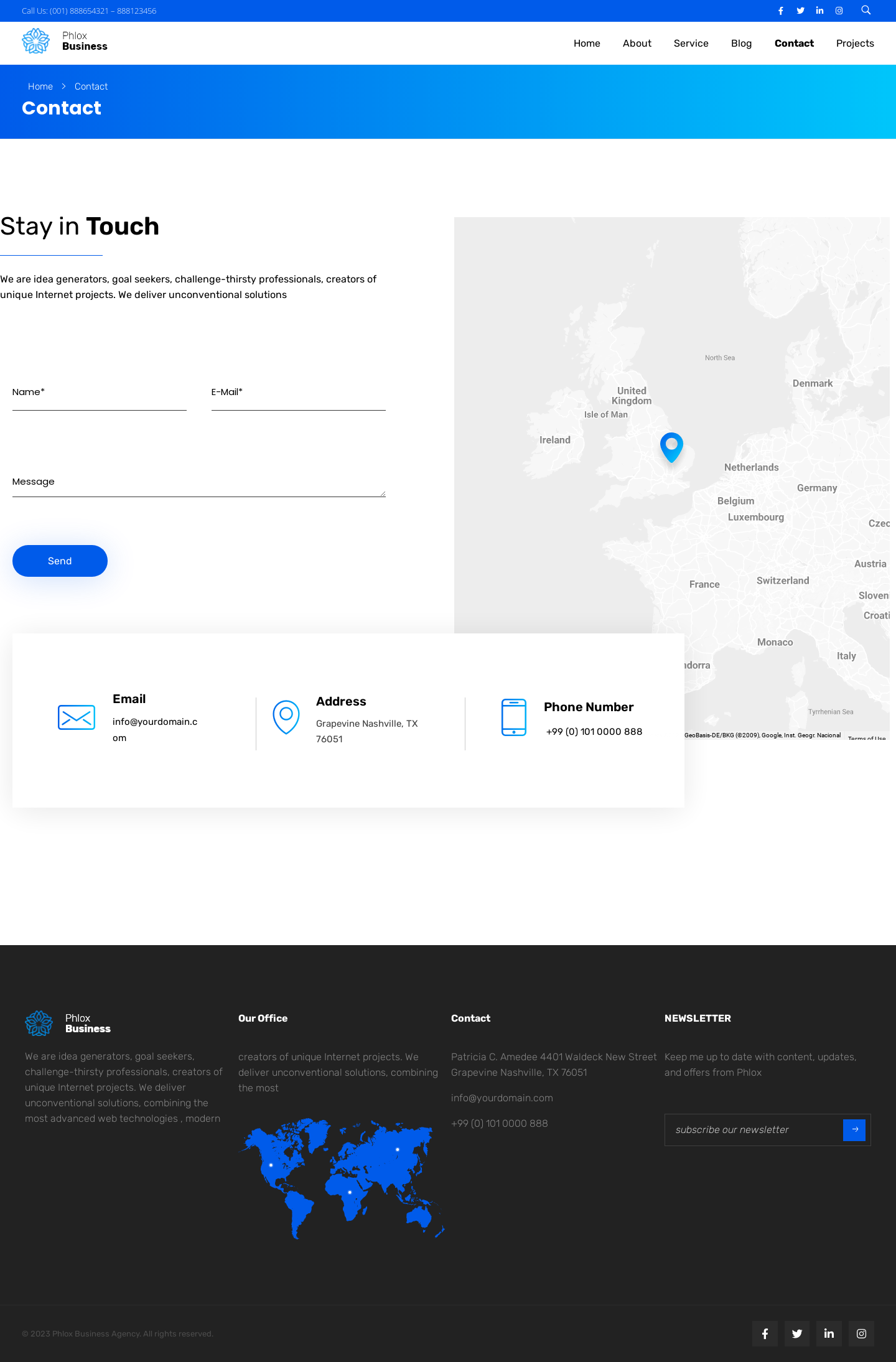The height and width of the screenshot is (1362, 896).
Task: Open the footer Instagram icon button
Action: coord(861,1333)
